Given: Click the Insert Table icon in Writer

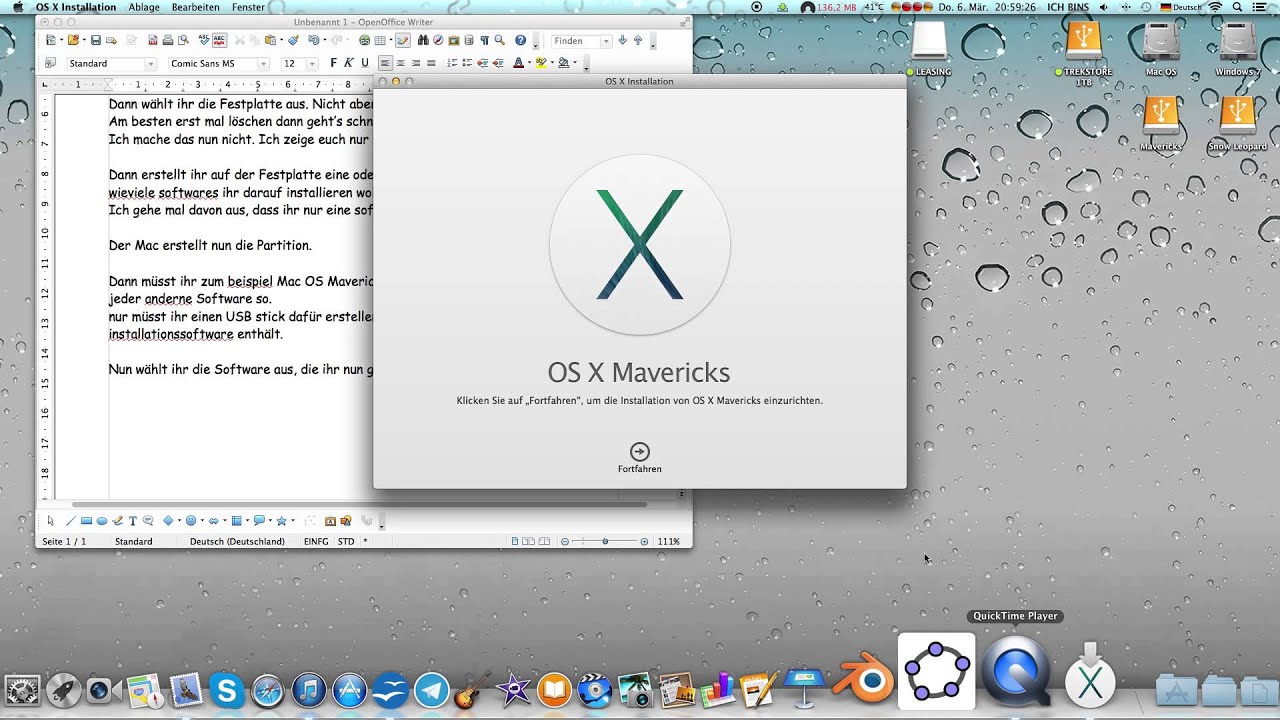Looking at the screenshot, I should tap(380, 40).
